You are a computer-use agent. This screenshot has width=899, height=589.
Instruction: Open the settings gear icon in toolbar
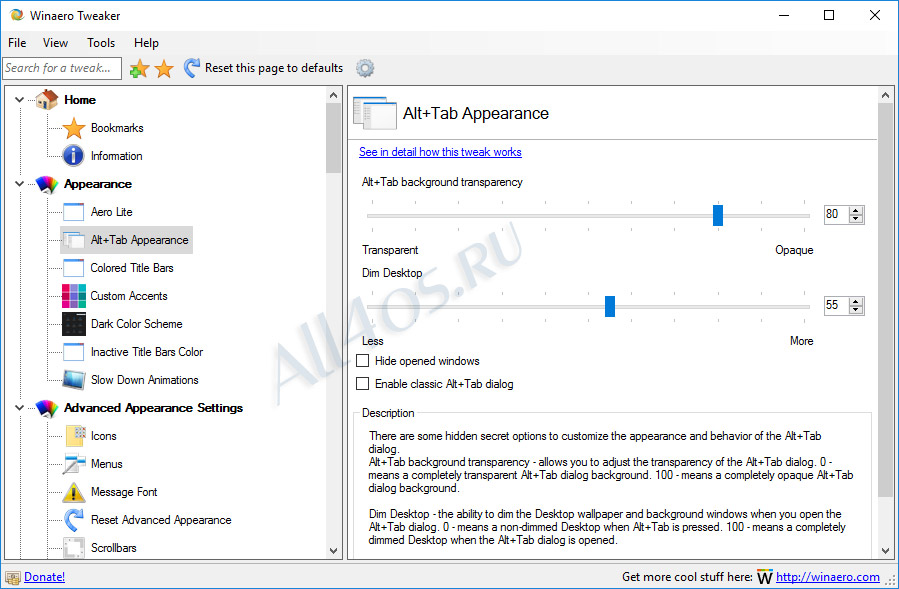coord(365,68)
